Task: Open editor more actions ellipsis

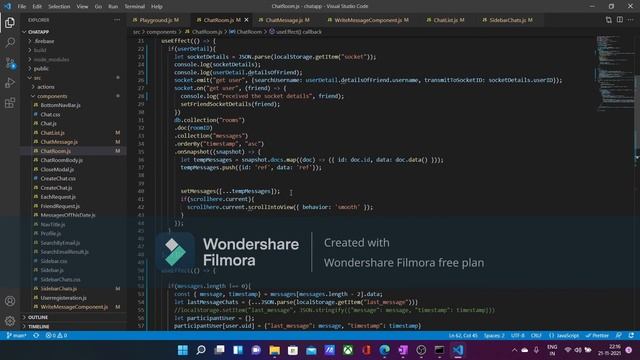Action: (x=631, y=20)
